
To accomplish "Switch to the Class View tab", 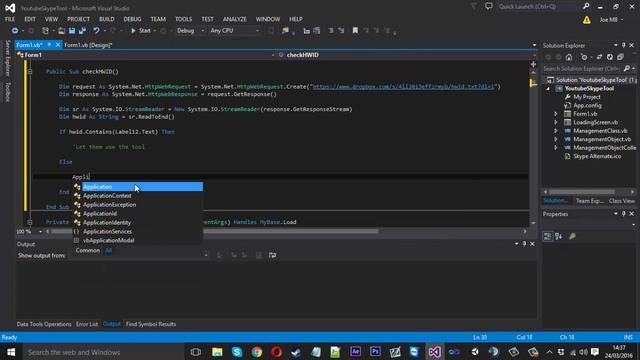I will coord(621,201).
